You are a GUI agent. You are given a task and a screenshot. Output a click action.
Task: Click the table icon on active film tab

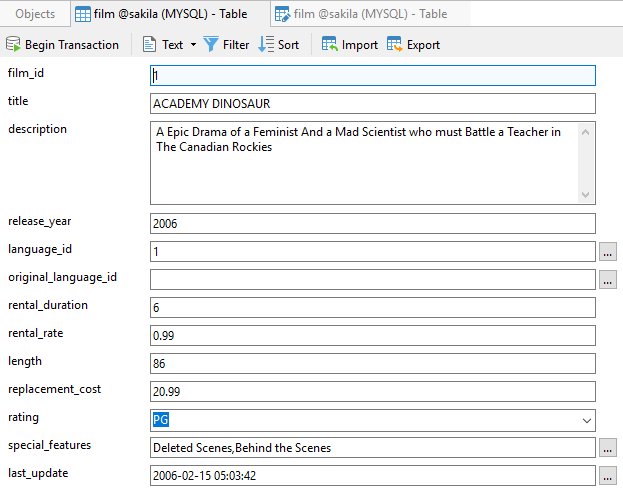click(x=83, y=14)
